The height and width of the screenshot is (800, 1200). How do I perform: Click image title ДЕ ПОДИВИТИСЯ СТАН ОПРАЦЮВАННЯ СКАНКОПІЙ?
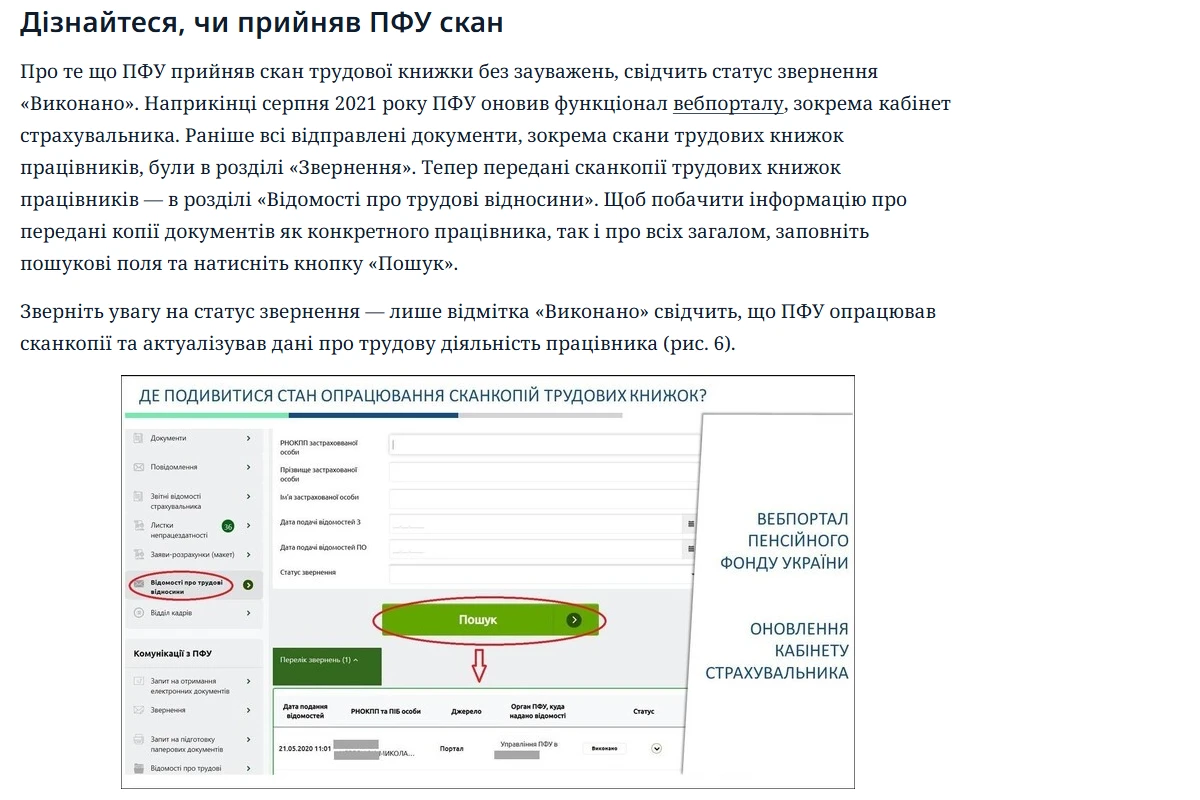tap(423, 395)
